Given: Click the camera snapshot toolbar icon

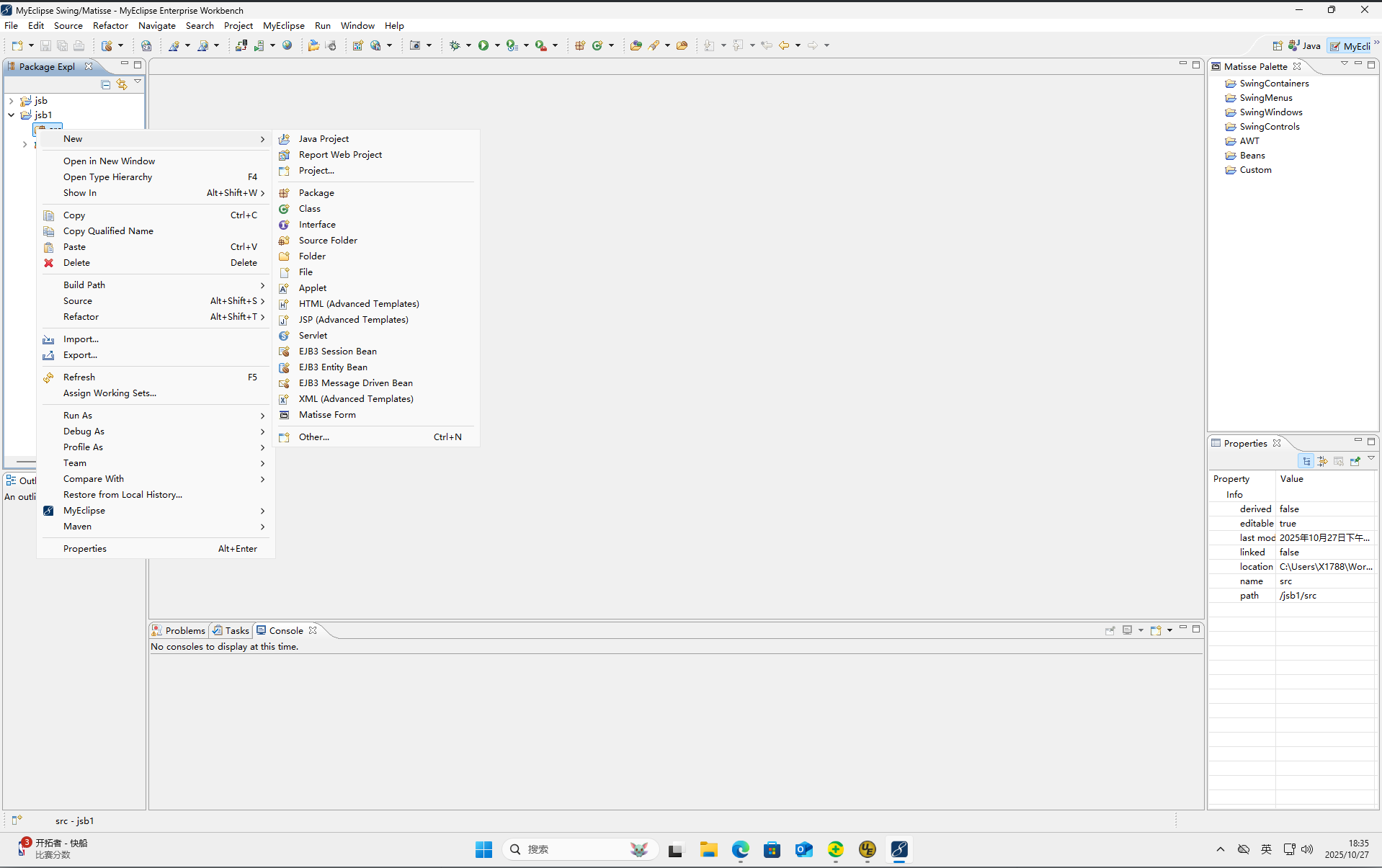Looking at the screenshot, I should [x=415, y=45].
